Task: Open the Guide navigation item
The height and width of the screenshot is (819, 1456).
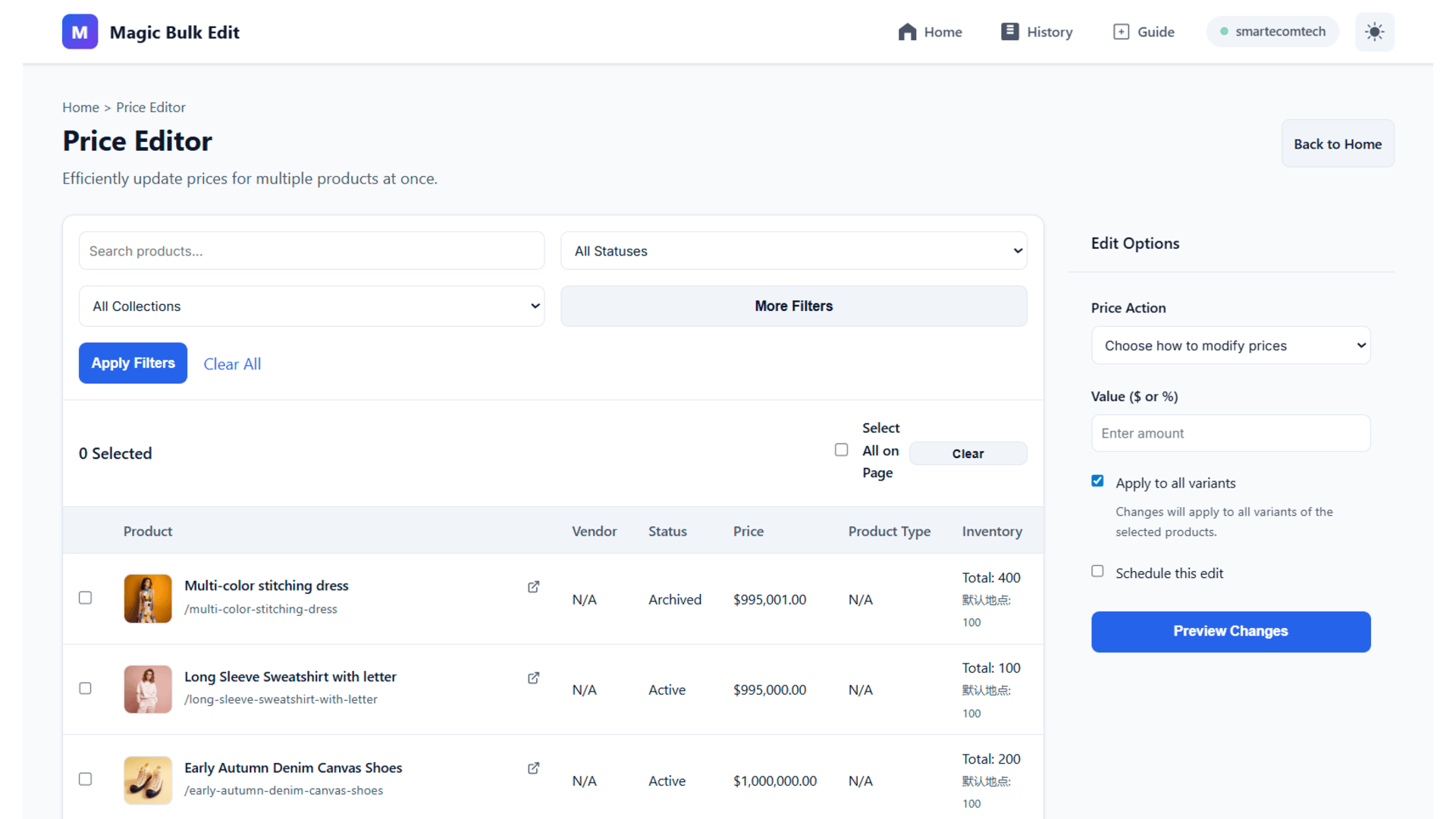Action: pyautogui.click(x=1144, y=32)
